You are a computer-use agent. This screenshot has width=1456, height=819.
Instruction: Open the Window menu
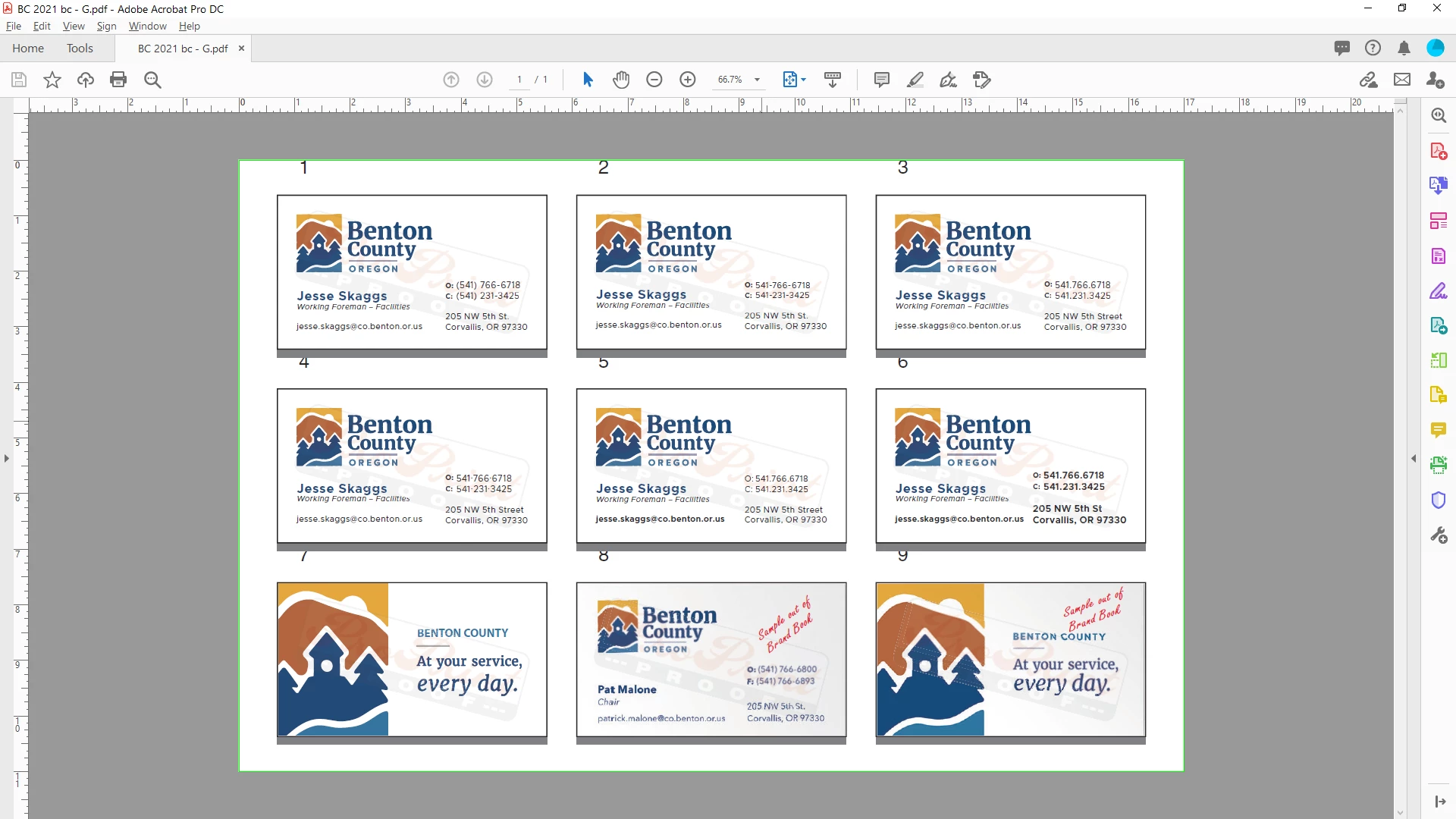147,26
